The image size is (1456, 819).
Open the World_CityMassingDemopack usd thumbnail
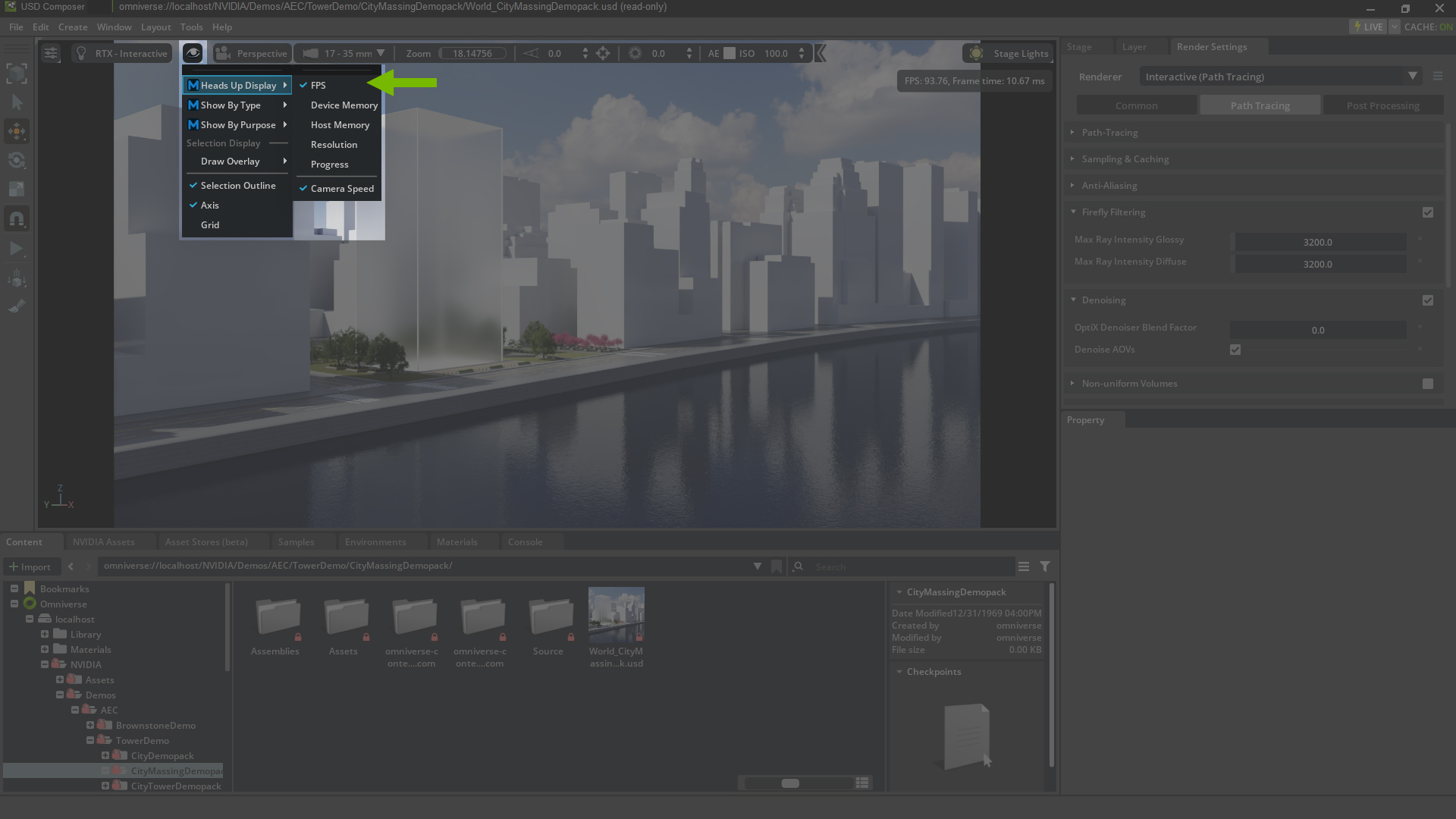pyautogui.click(x=616, y=615)
